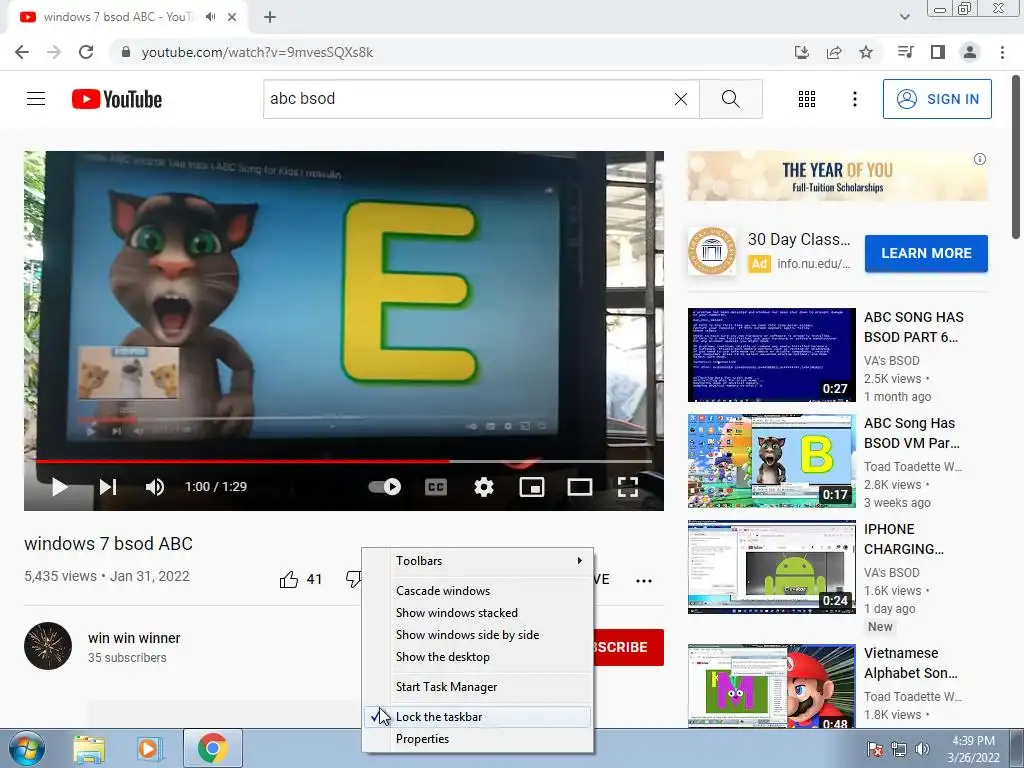Viewport: 1024px width, 768px height.
Task: Open more actions ellipsis under video
Action: pyautogui.click(x=644, y=581)
